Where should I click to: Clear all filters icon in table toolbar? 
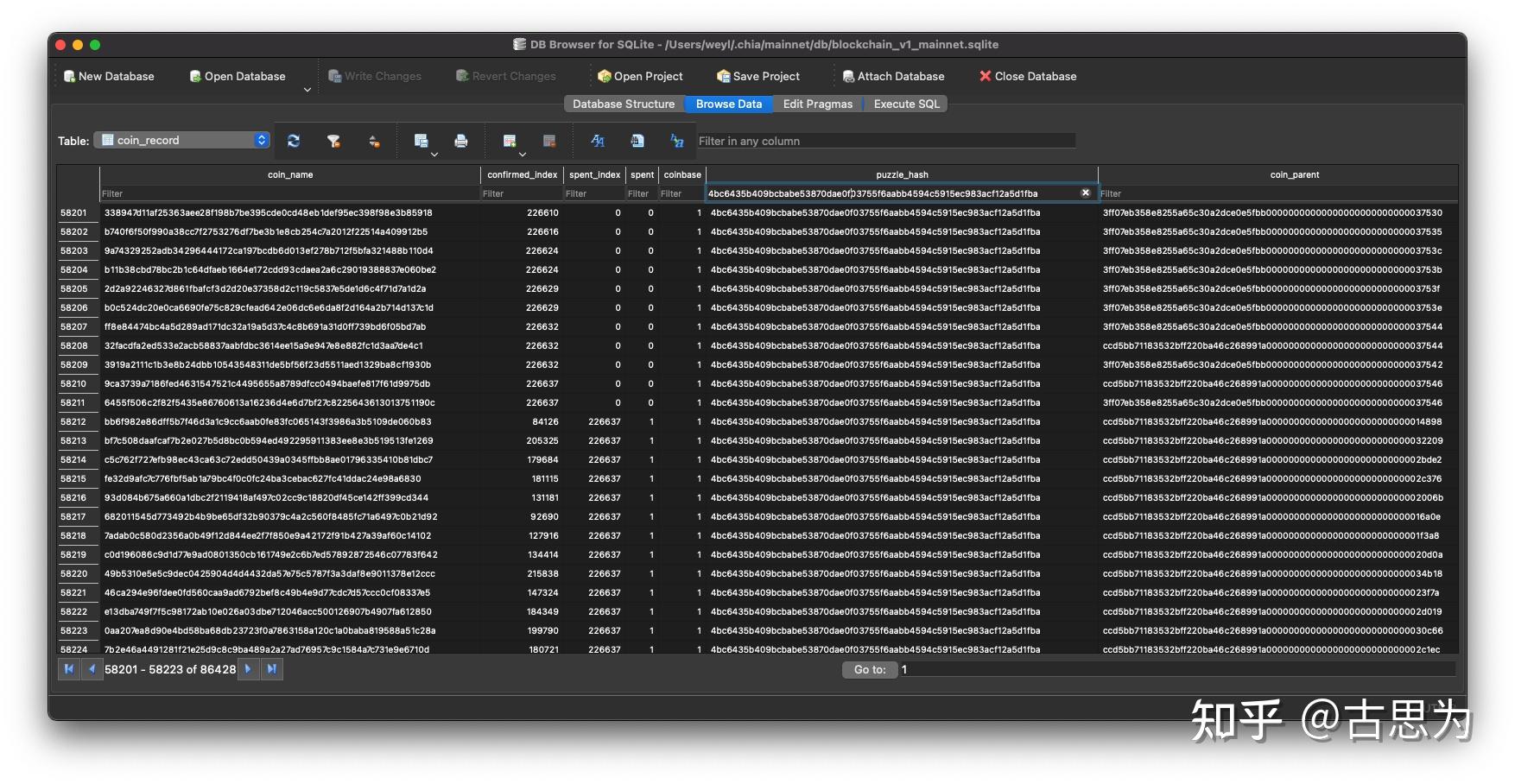coord(333,141)
